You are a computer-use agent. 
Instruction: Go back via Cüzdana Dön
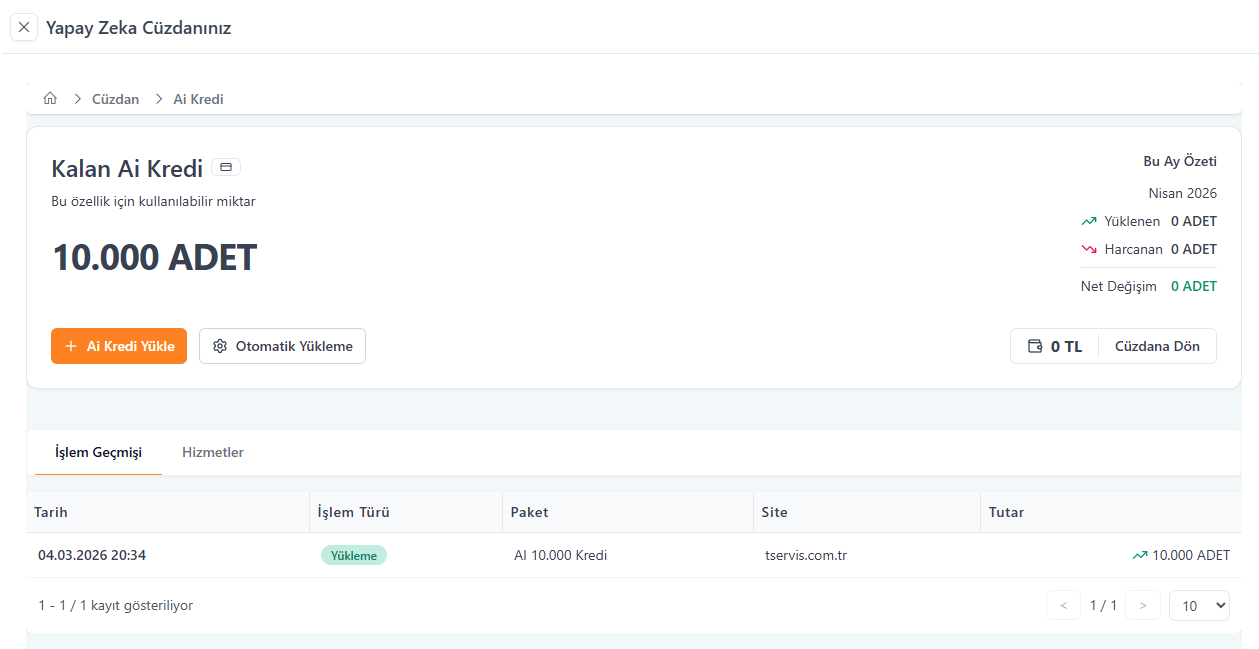click(1157, 346)
